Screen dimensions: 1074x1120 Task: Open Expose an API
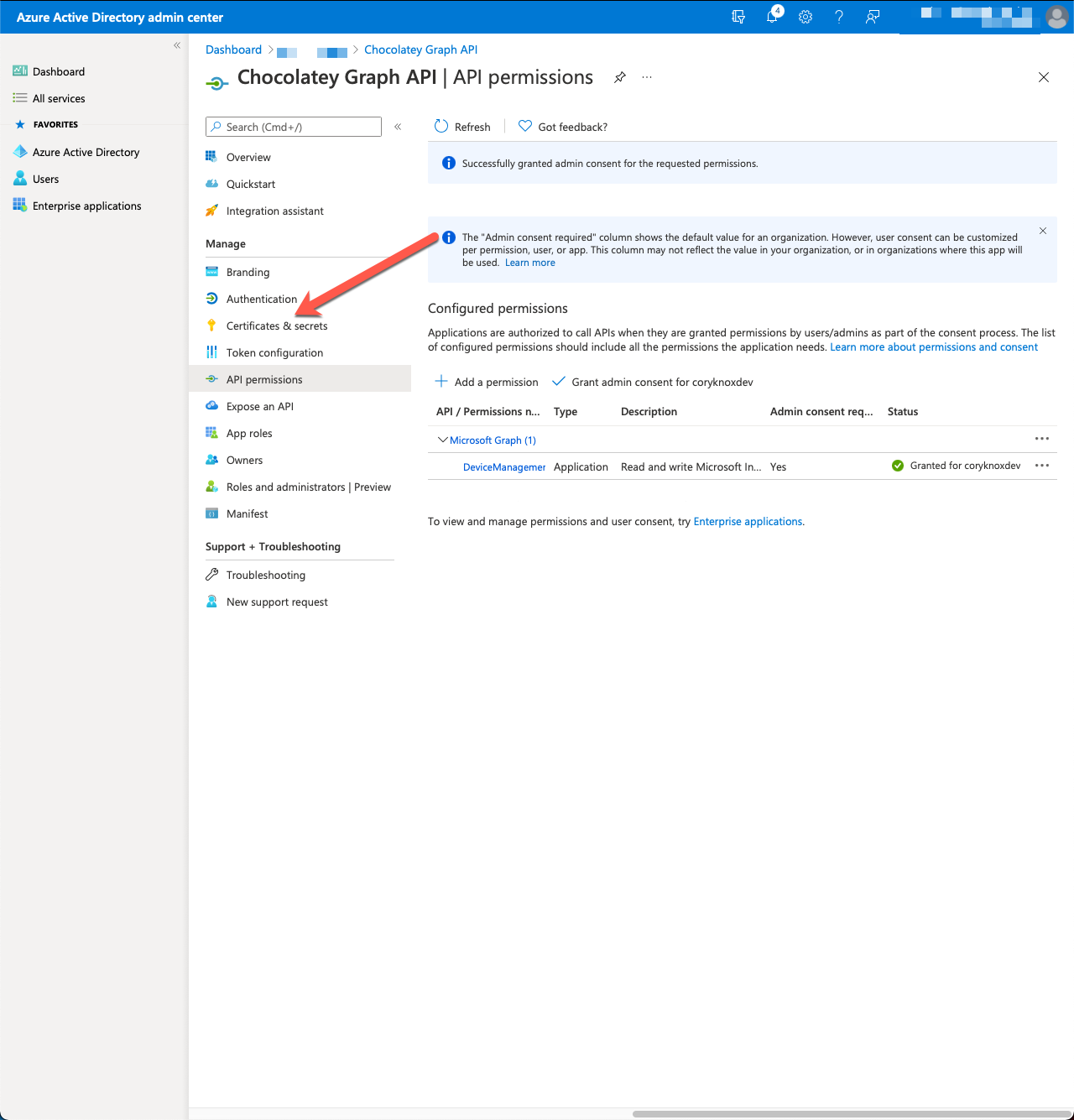(x=259, y=406)
